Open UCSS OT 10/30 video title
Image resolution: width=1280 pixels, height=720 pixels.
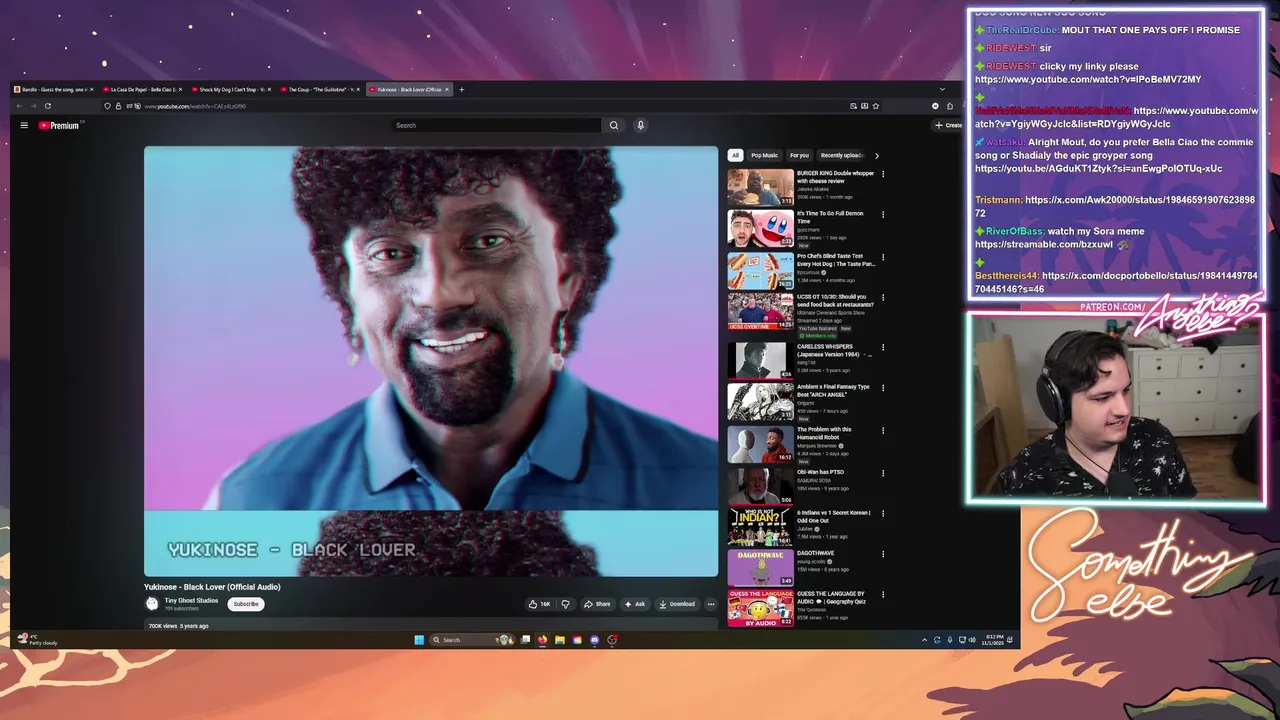(x=833, y=300)
